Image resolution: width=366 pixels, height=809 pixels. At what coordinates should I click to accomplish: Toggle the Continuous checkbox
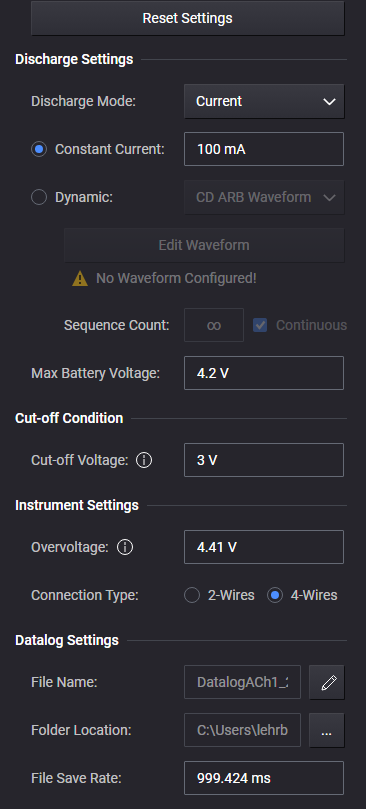(x=260, y=325)
